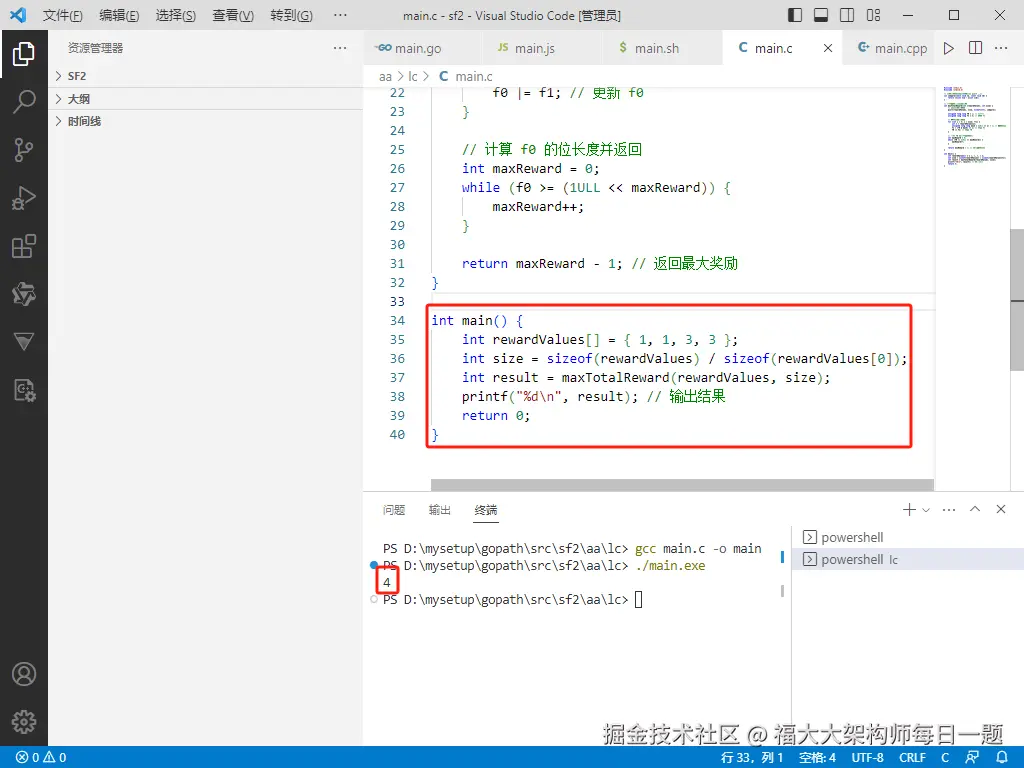Click errors and warnings status indicator

[41, 758]
